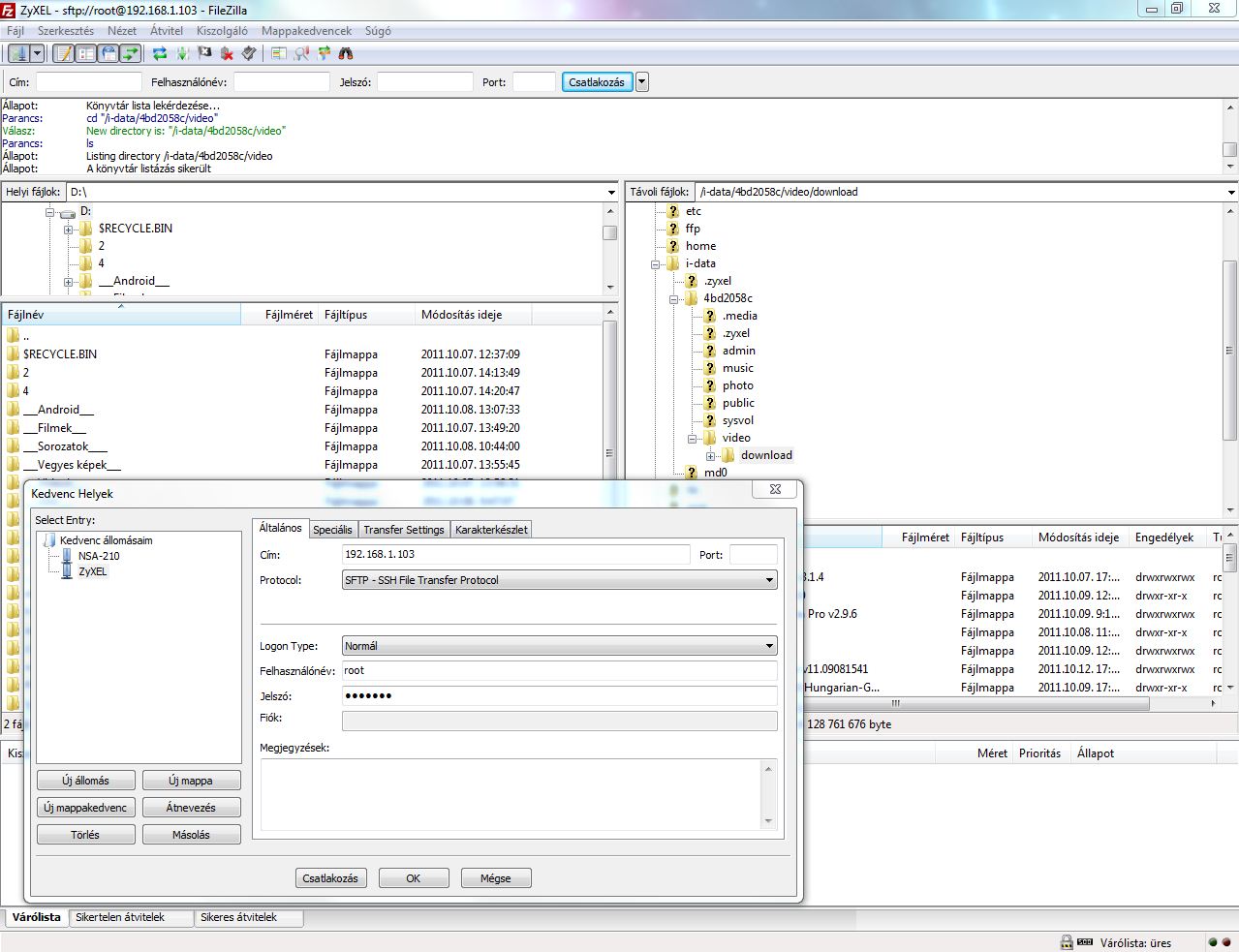
Task: Open the Logon Type dropdown
Action: pyautogui.click(x=560, y=646)
